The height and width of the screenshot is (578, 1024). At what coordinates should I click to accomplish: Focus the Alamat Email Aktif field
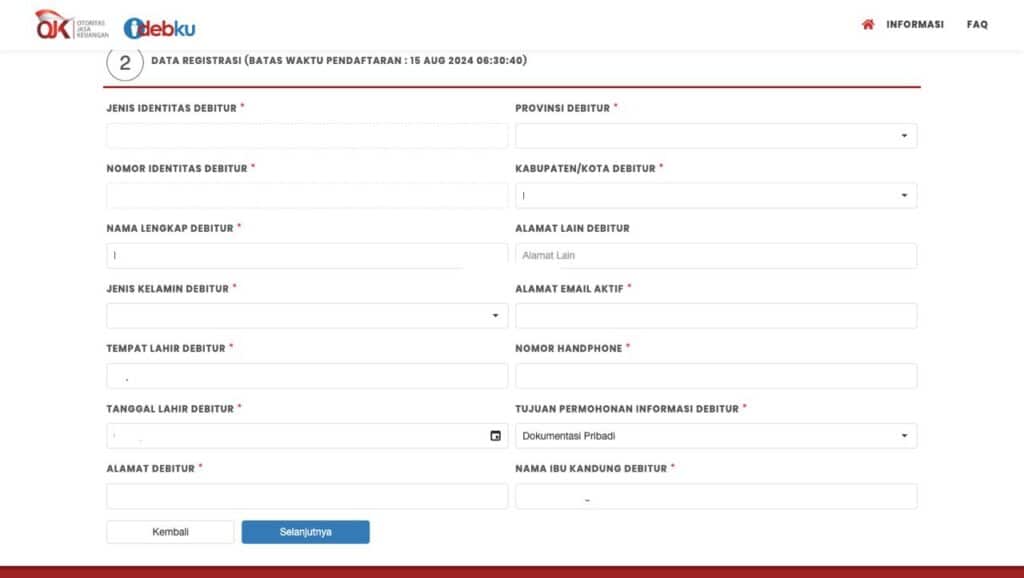pos(716,315)
